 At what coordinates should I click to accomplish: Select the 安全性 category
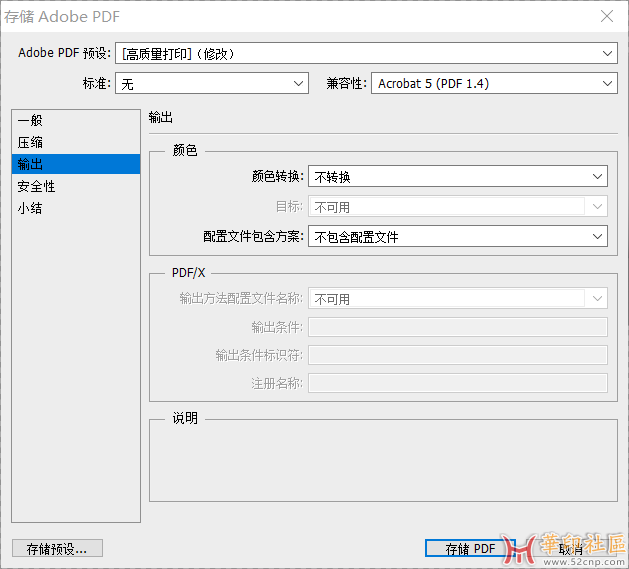point(76,186)
